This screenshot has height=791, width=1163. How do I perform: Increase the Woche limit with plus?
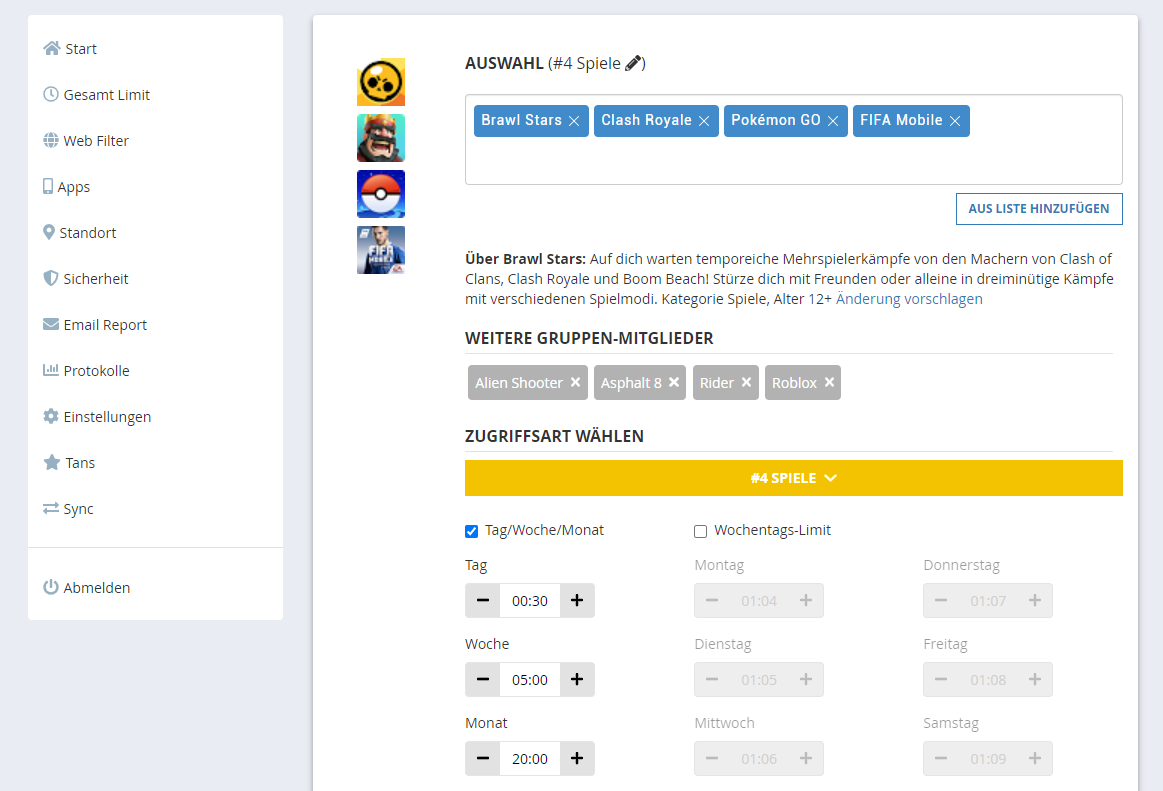point(577,680)
